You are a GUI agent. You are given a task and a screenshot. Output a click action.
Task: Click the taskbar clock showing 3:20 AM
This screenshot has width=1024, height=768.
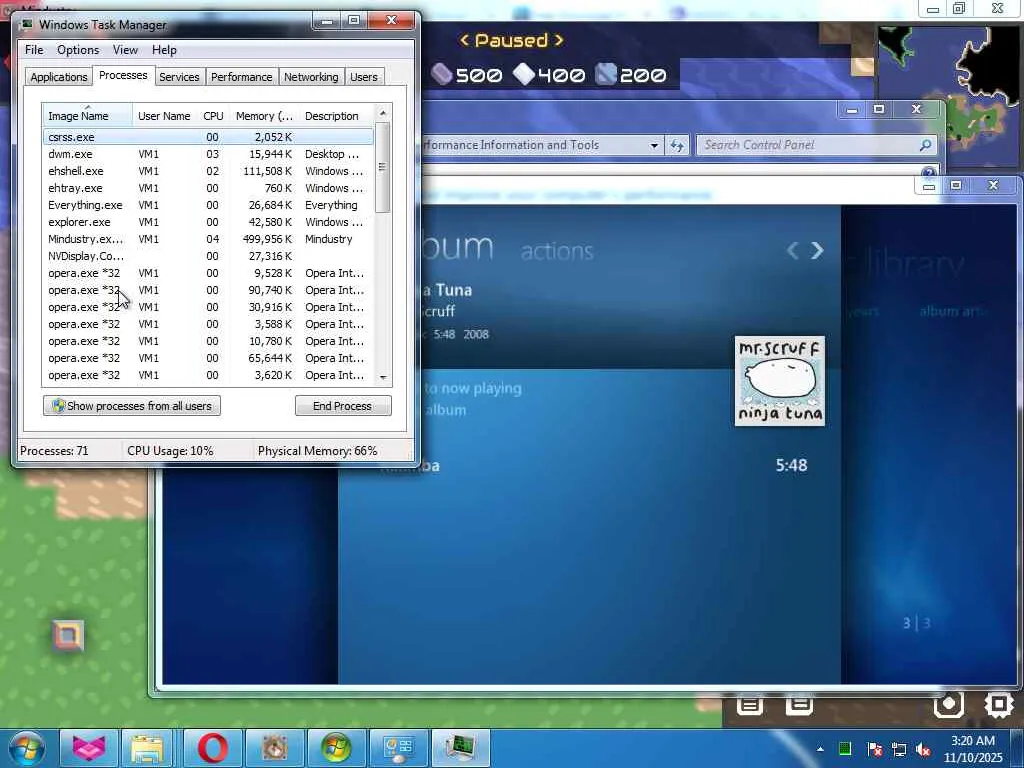(x=973, y=749)
